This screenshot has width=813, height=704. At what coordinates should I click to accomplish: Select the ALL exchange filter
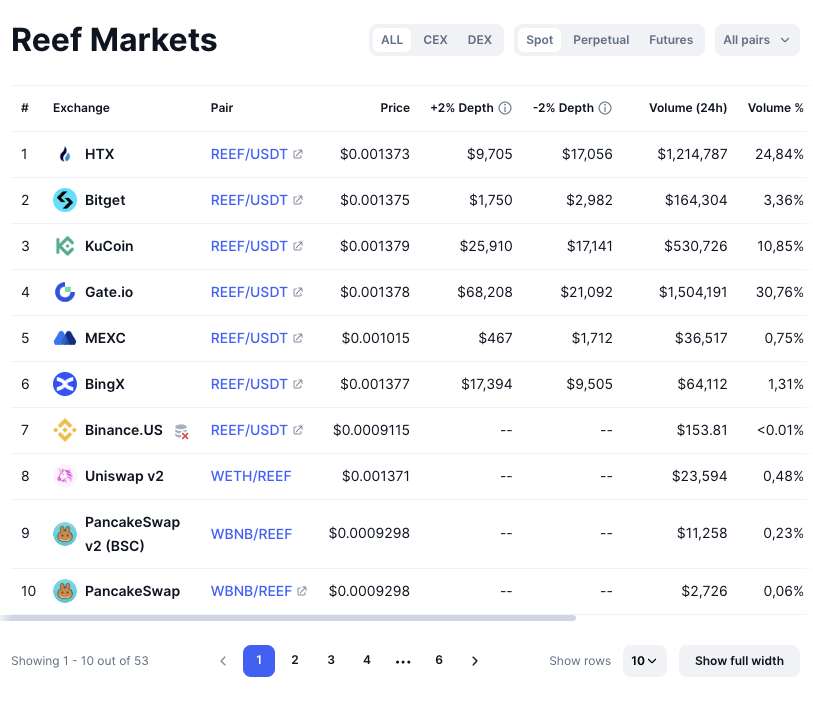coord(392,40)
